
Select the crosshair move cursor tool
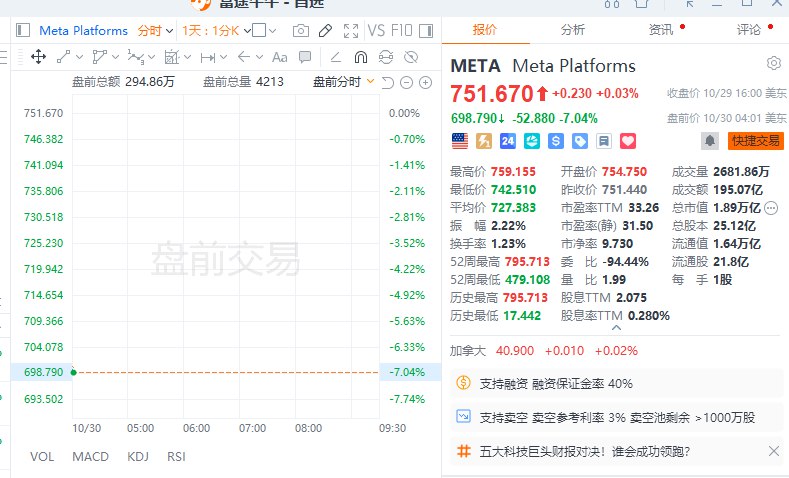38,56
